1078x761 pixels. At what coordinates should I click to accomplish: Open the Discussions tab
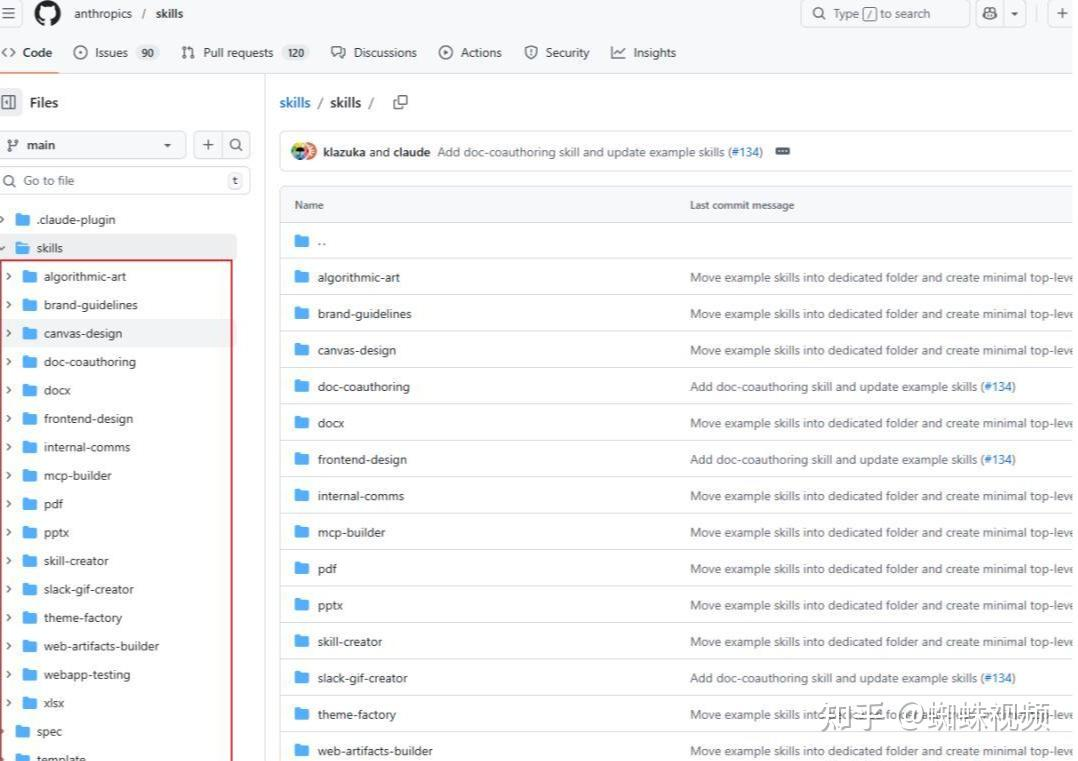tap(374, 52)
